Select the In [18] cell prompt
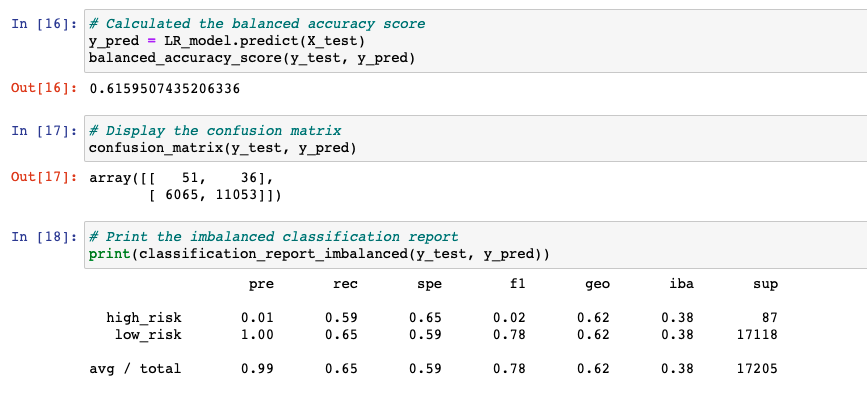867x416 pixels. point(44,237)
